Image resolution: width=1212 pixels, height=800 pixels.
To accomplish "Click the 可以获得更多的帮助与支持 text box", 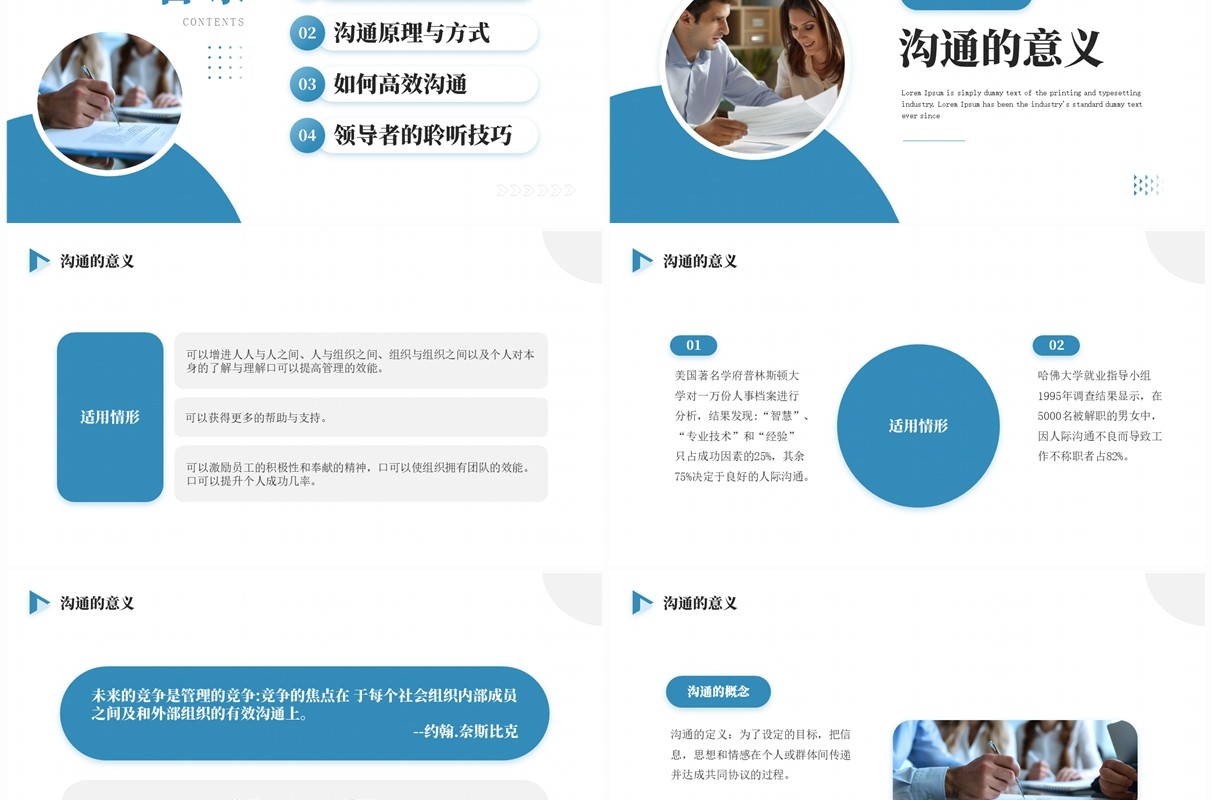I will coord(361,417).
